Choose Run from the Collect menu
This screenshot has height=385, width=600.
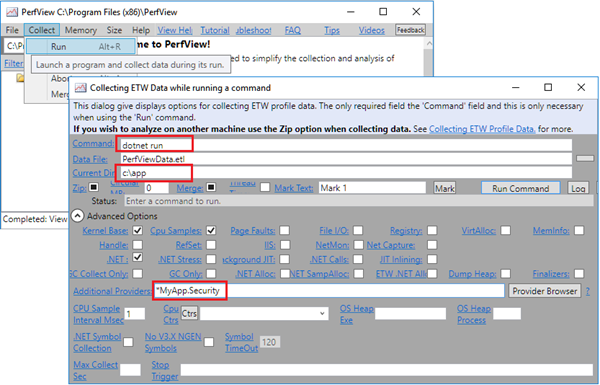(80, 46)
